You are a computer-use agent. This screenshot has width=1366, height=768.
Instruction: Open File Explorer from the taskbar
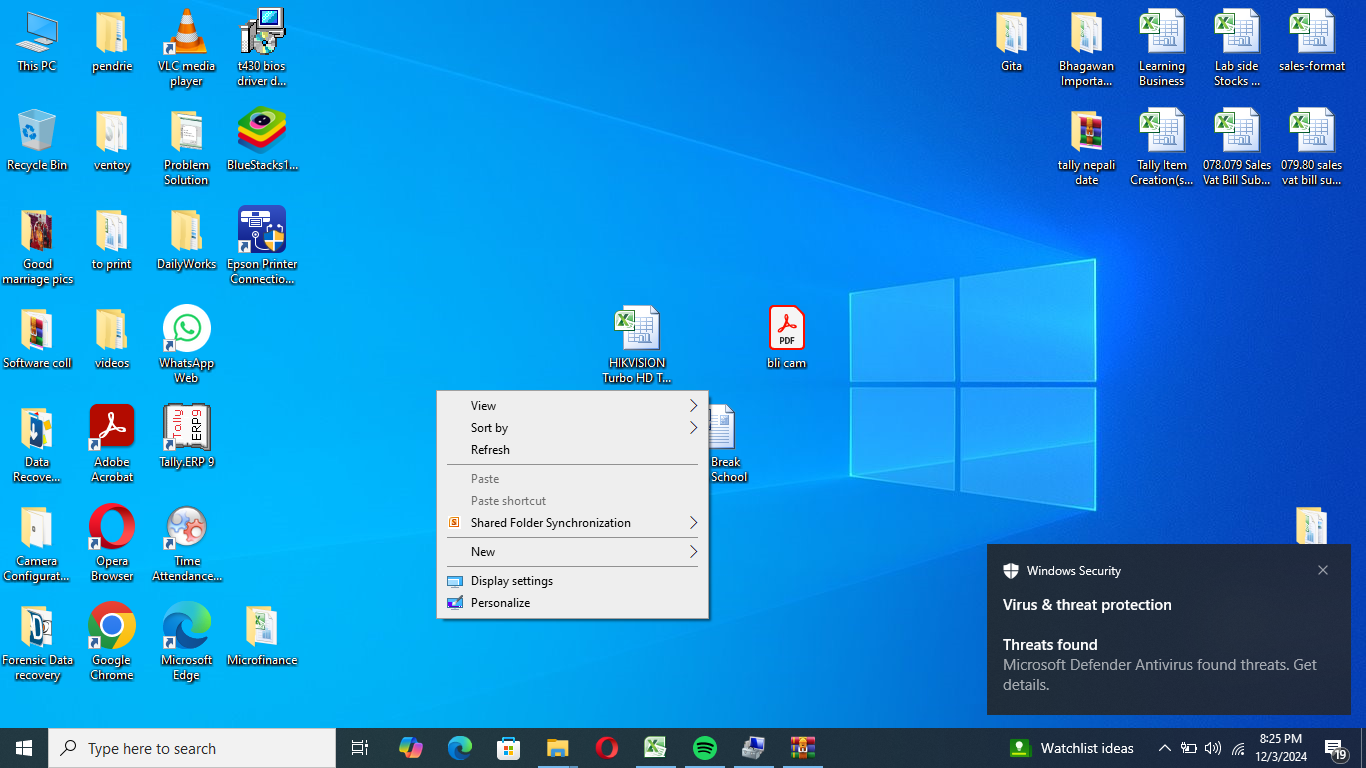557,748
